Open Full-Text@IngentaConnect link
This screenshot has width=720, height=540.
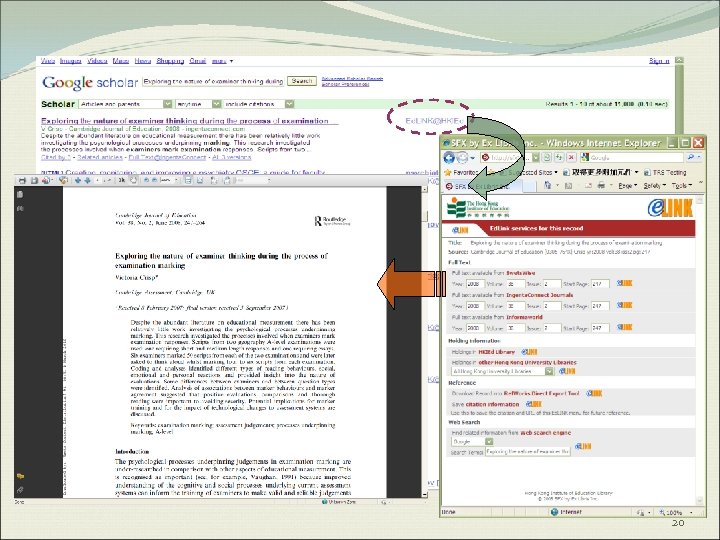point(167,157)
